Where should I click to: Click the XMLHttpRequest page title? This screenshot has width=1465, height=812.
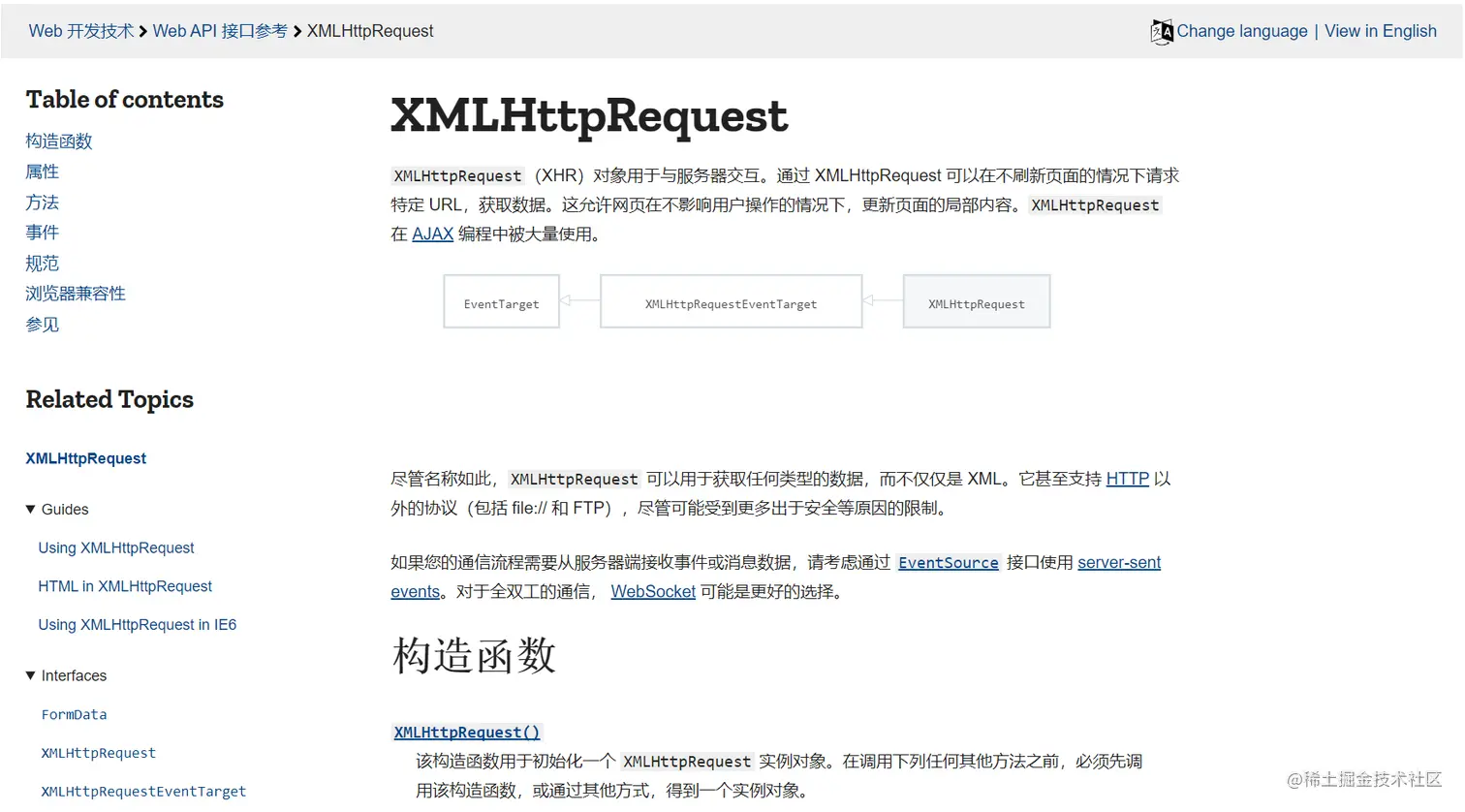589,116
